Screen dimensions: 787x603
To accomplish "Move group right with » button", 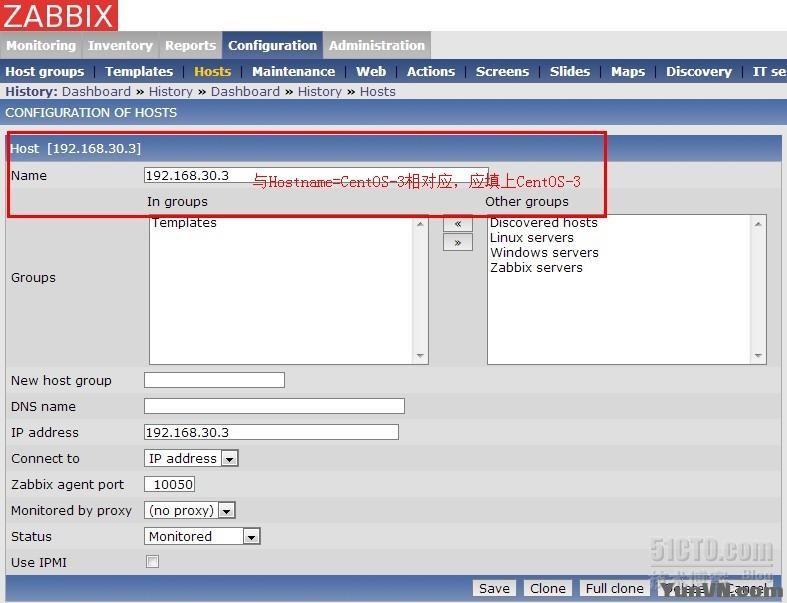I will coord(457,243).
